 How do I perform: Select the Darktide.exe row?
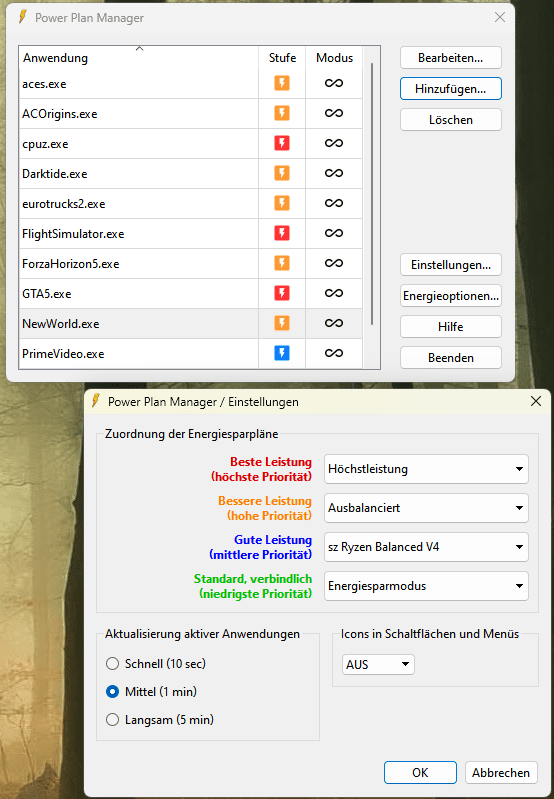pyautogui.click(x=191, y=174)
